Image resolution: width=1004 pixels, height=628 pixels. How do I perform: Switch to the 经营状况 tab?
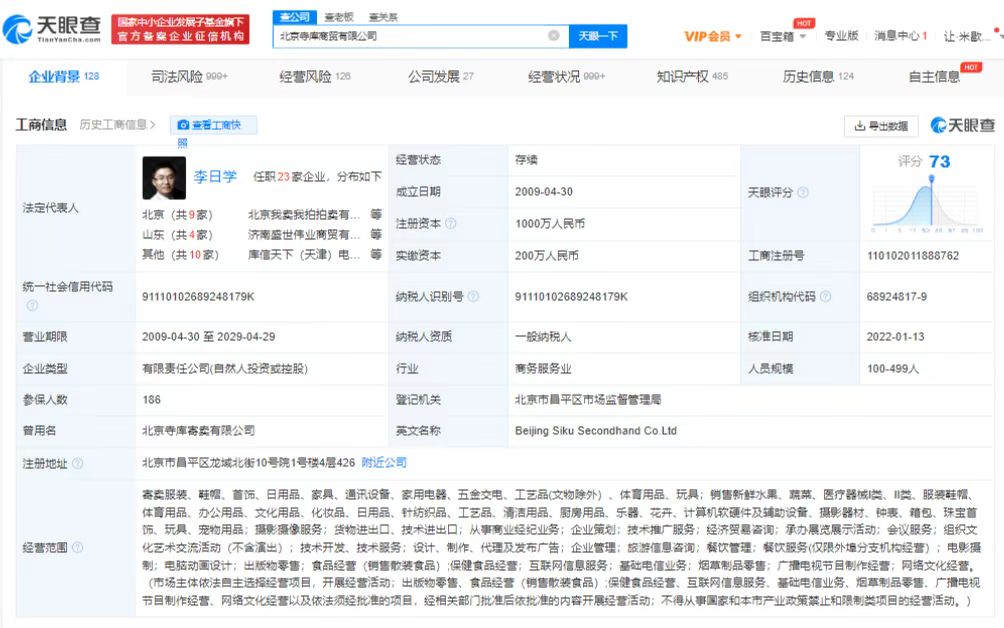(567, 77)
